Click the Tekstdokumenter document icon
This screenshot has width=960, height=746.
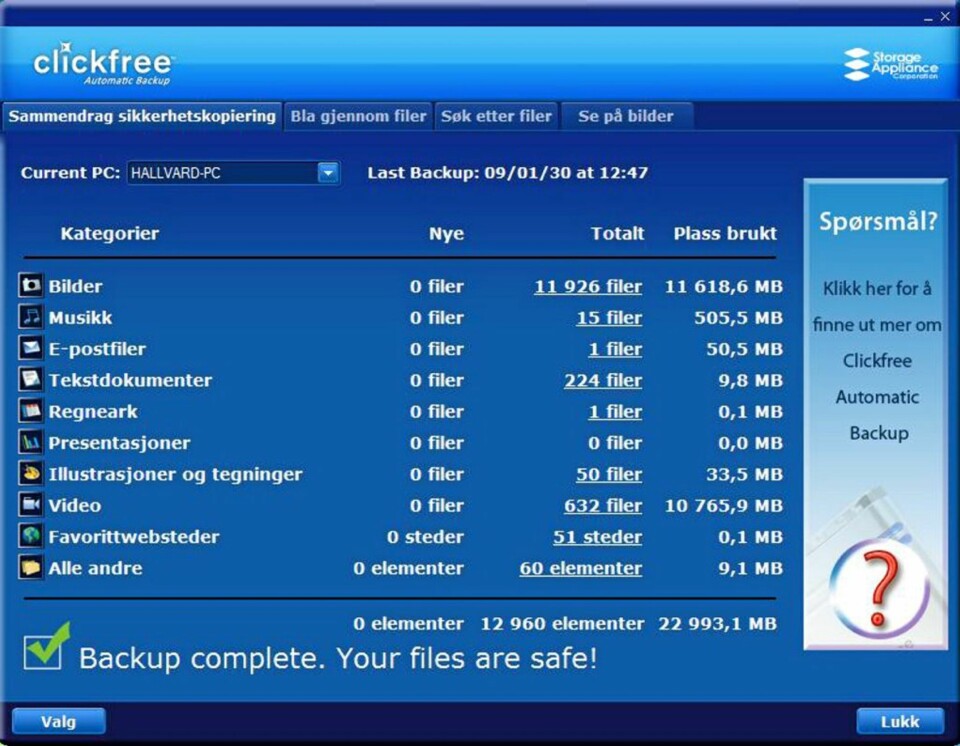tap(31, 379)
